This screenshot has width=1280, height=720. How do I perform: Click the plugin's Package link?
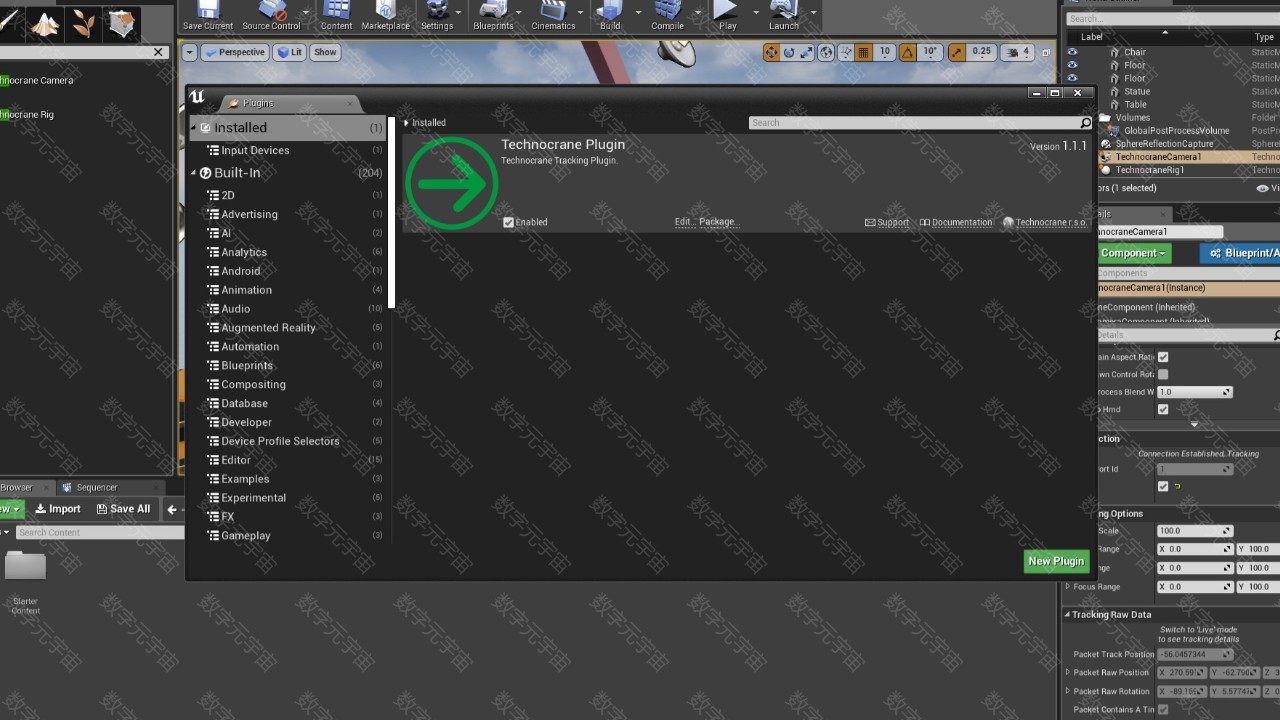click(719, 222)
